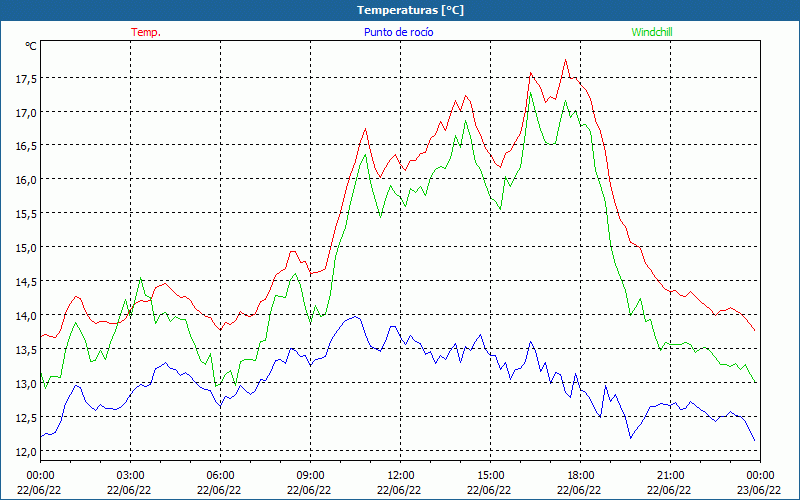The image size is (800, 500).
Task: Click the 03:00 time axis label
Action: click(x=130, y=476)
